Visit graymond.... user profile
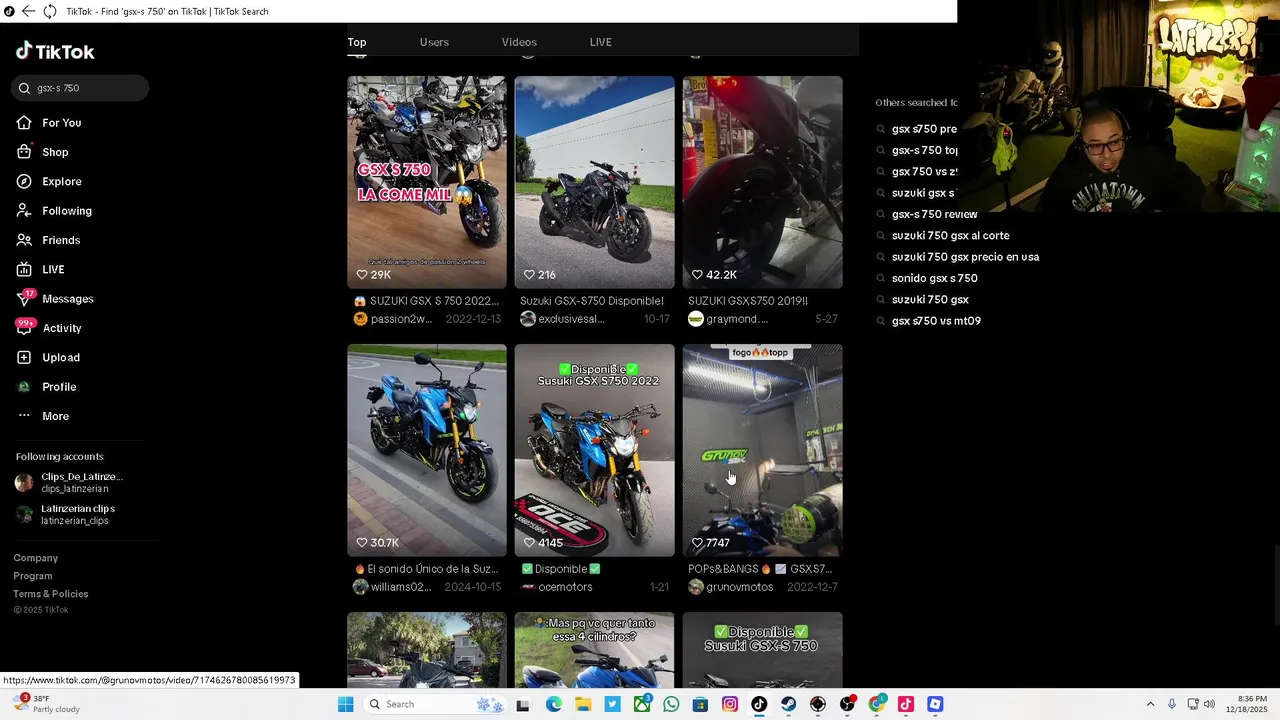 tap(729, 319)
